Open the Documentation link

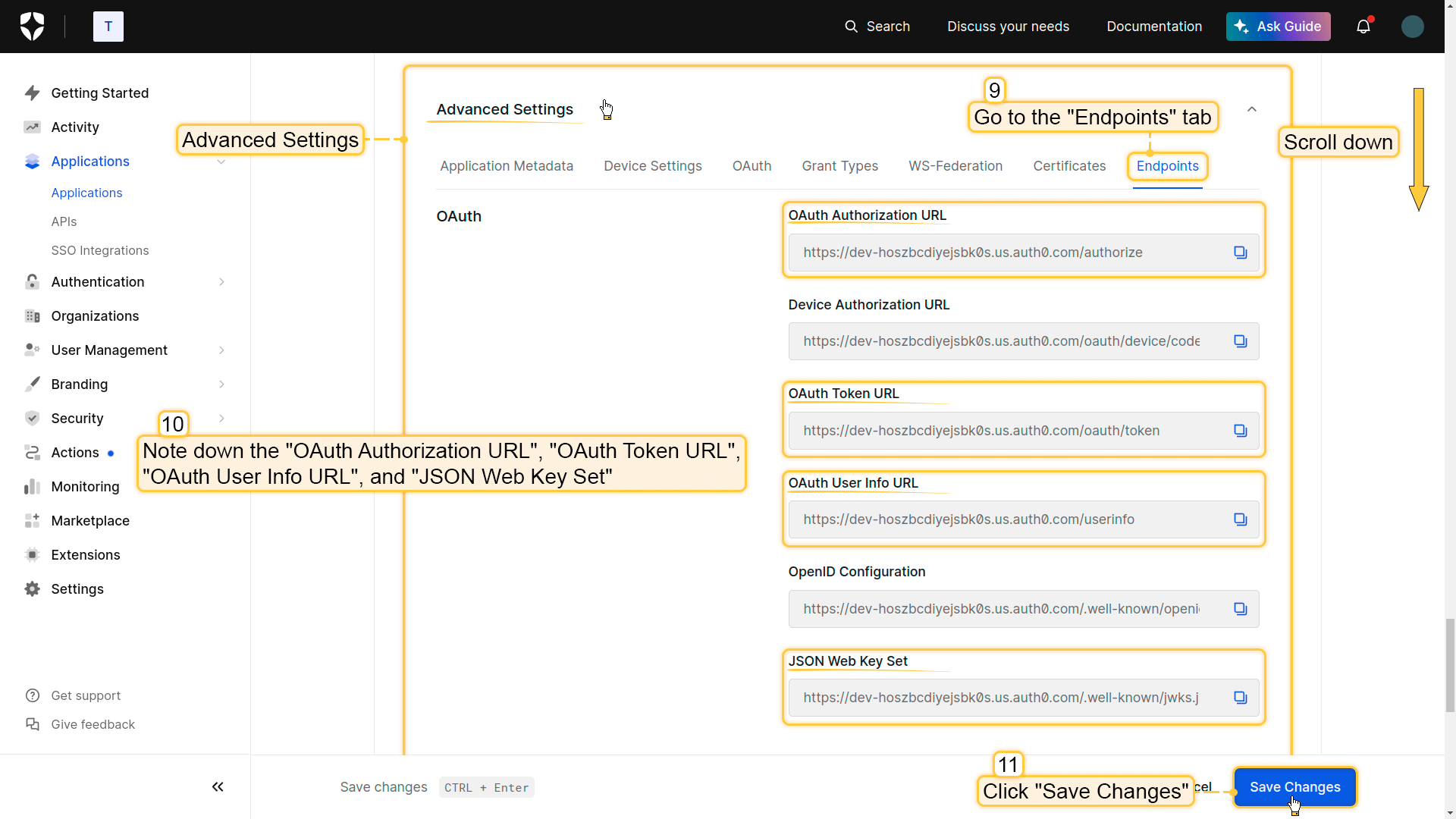click(1153, 27)
